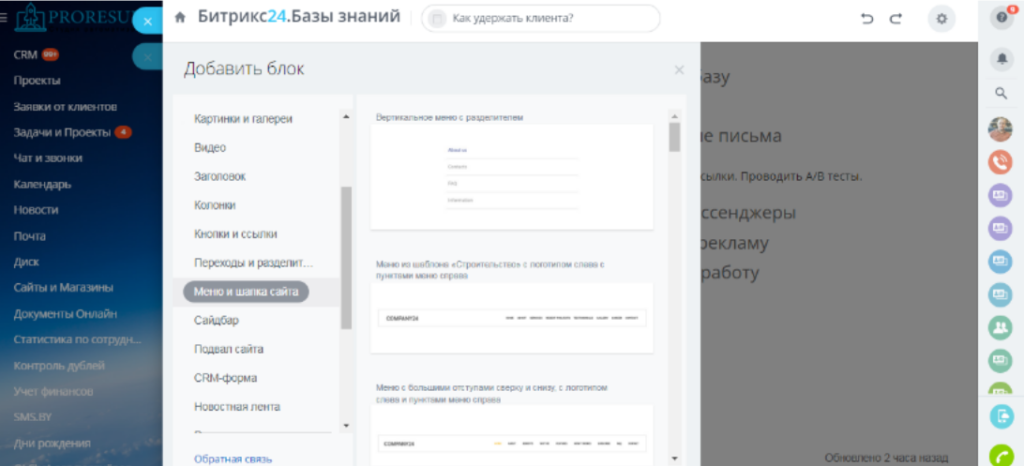The width and height of the screenshot is (1024, 466).
Task: Select the CRM-форма block category
Action: 225,378
